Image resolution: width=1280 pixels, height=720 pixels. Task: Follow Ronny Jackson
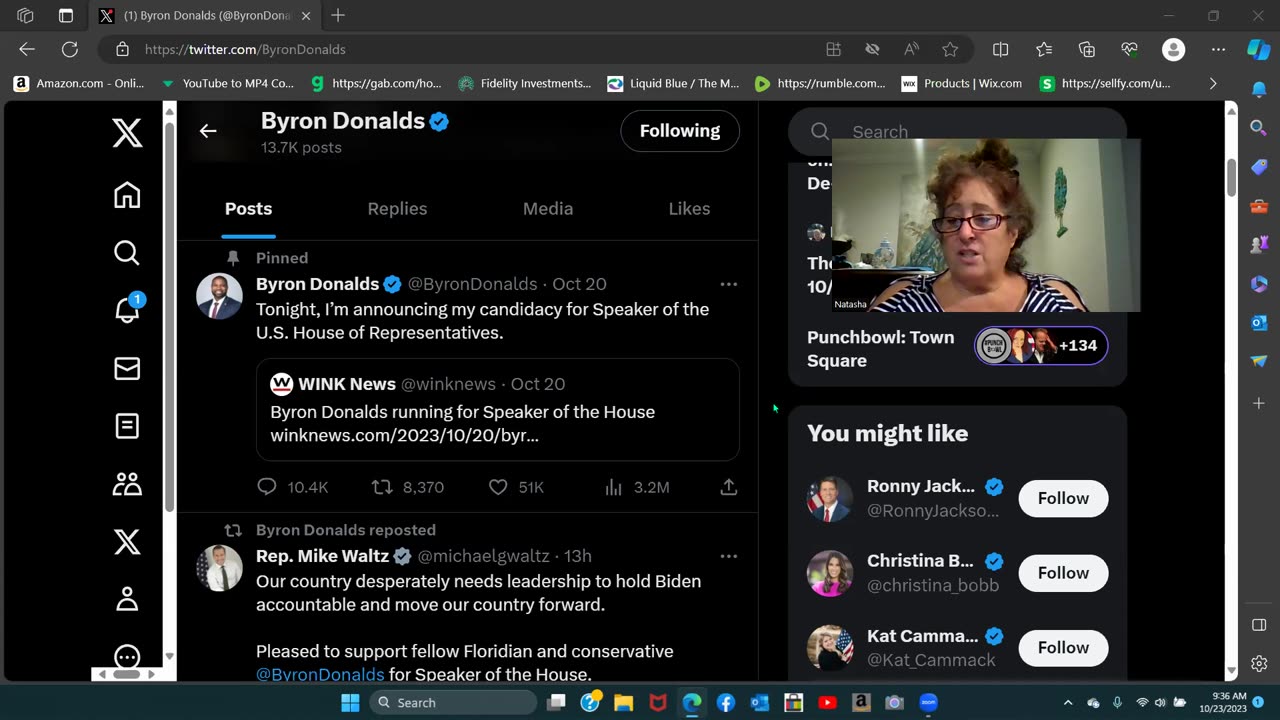point(1063,498)
